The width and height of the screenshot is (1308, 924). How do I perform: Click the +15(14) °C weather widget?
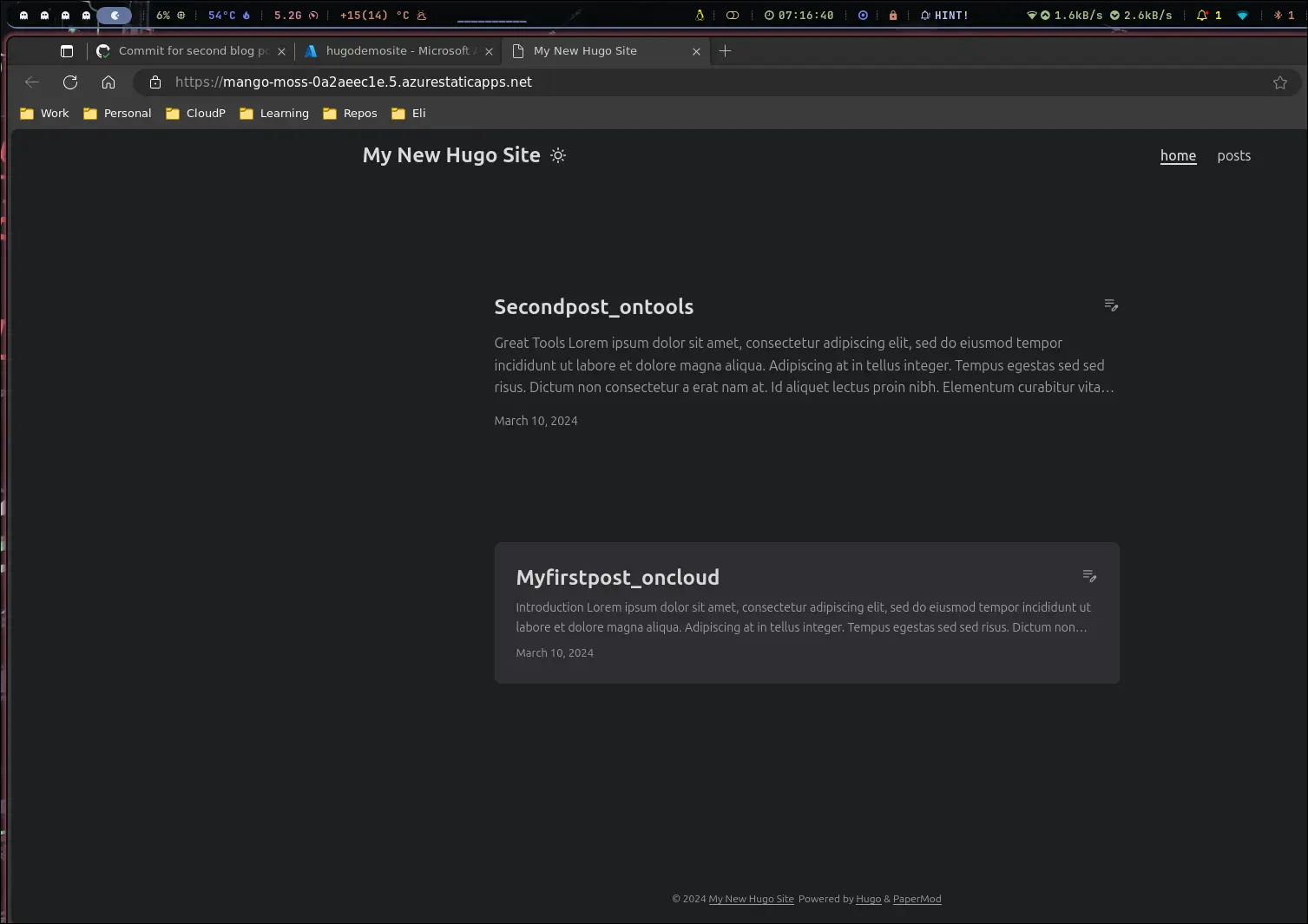point(383,16)
